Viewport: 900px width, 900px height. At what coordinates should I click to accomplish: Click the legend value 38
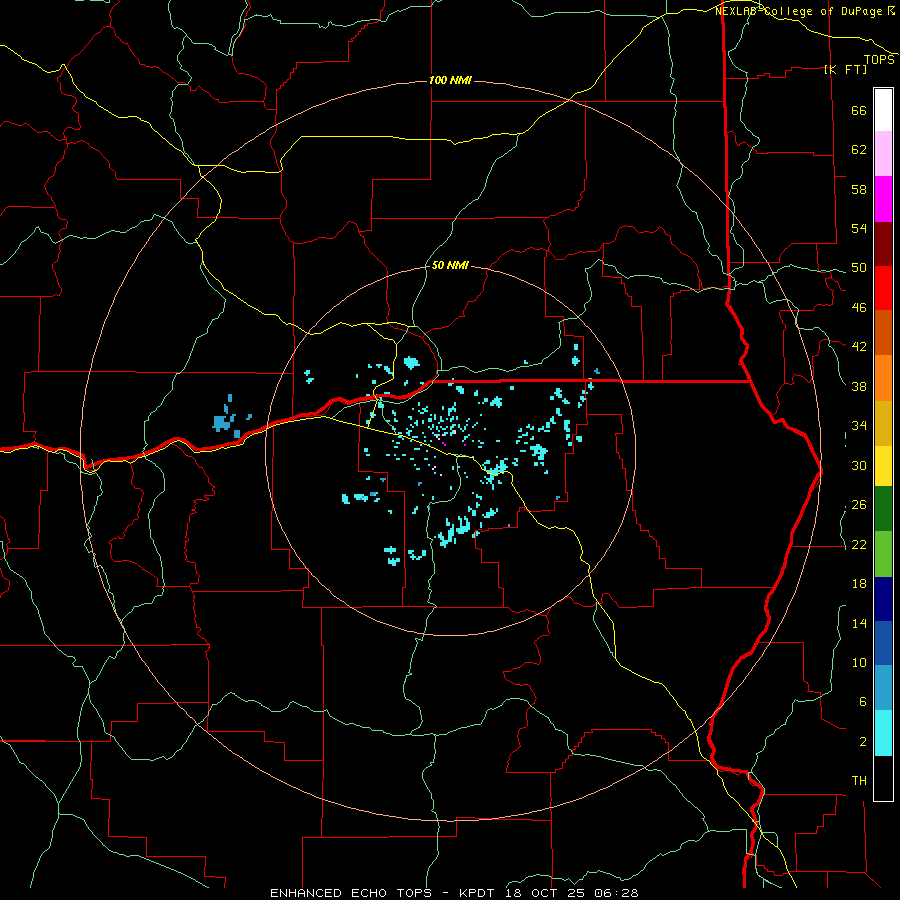coord(859,387)
